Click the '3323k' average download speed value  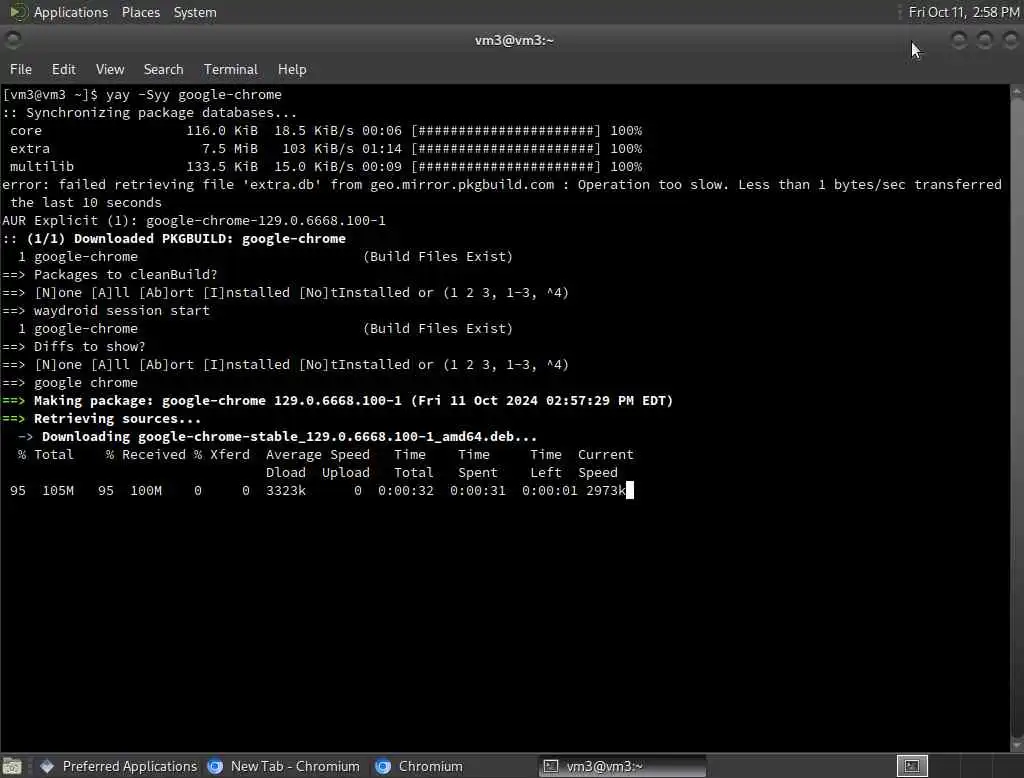tap(286, 491)
